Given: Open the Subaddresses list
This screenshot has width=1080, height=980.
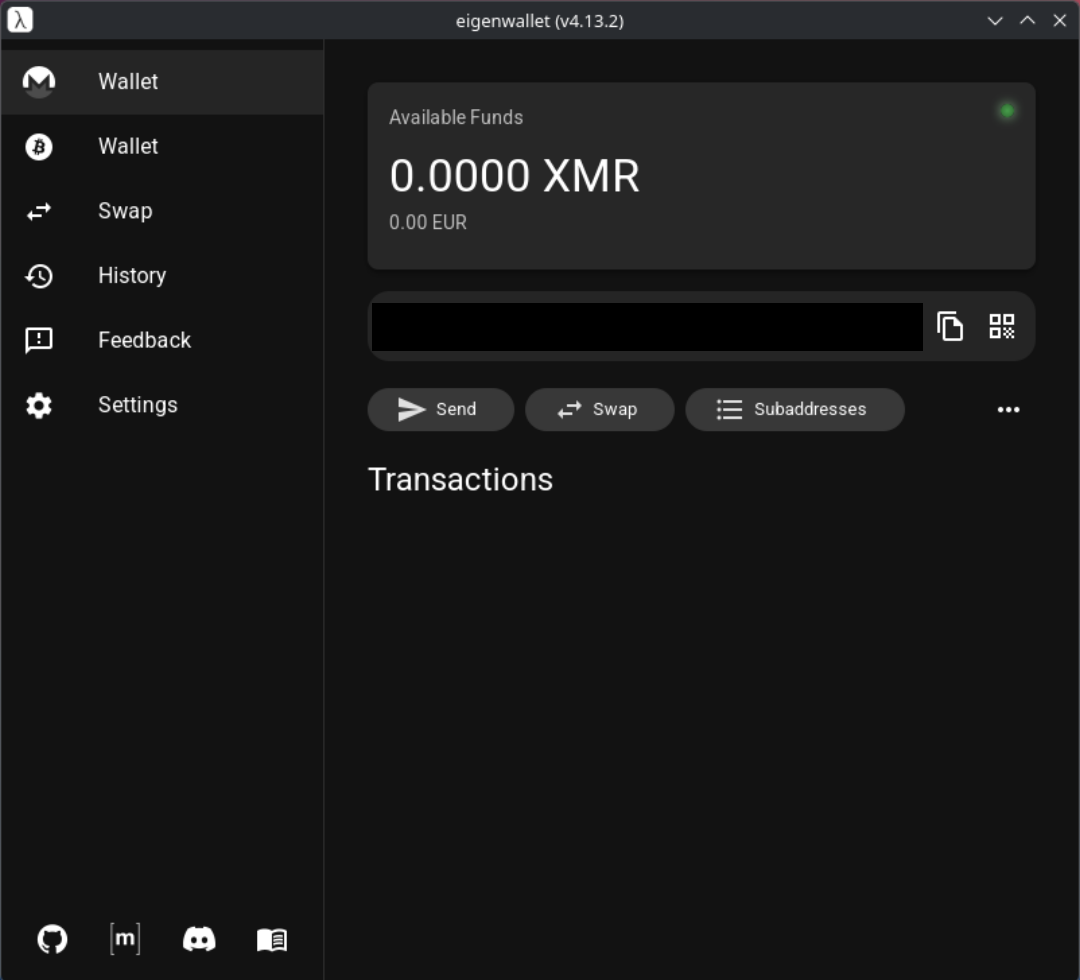Looking at the screenshot, I should pos(795,410).
